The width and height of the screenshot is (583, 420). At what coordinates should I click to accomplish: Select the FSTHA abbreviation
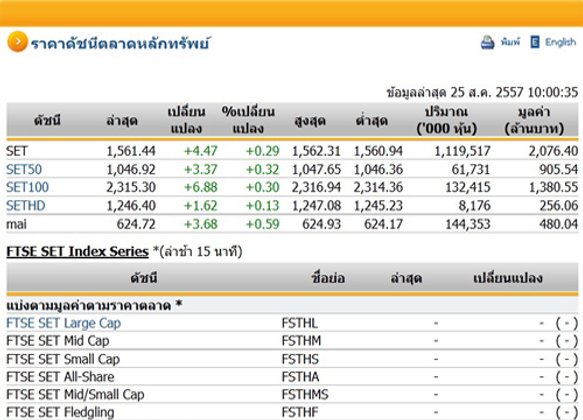[x=300, y=377]
